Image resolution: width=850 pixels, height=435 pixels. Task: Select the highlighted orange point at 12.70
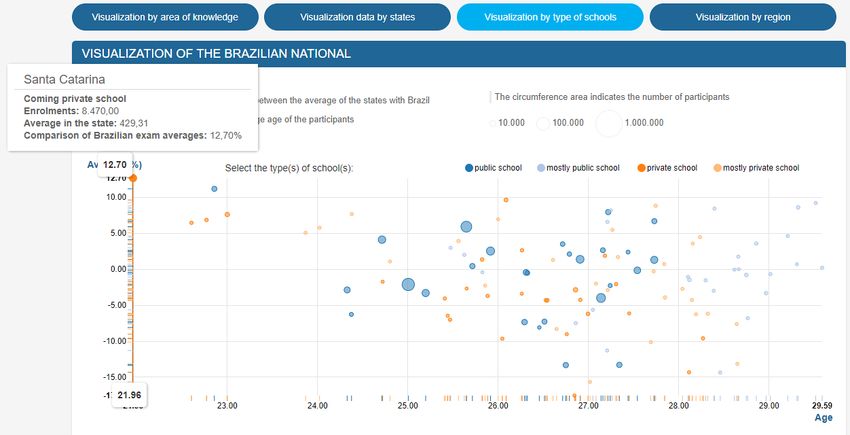(x=133, y=178)
